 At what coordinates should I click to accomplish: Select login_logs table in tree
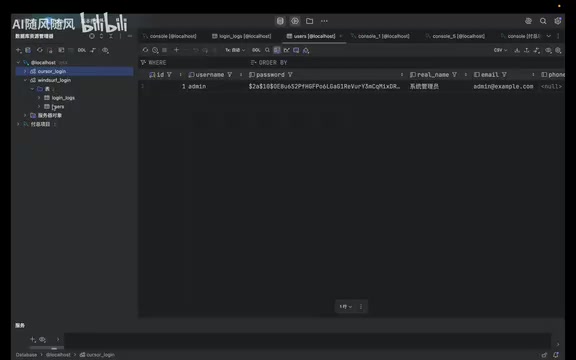63,98
